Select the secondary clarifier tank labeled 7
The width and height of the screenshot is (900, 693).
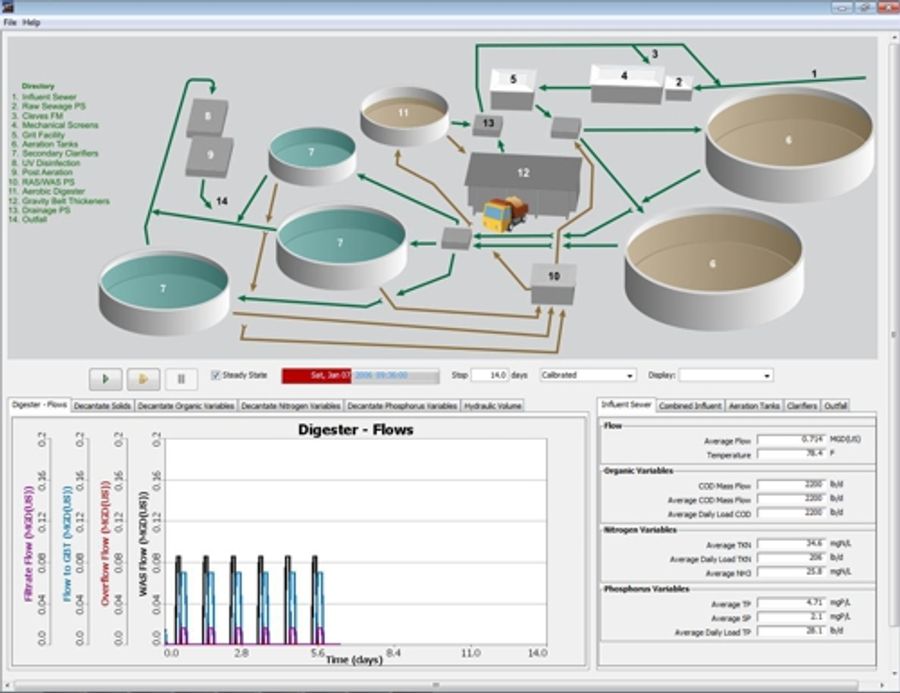tap(339, 242)
